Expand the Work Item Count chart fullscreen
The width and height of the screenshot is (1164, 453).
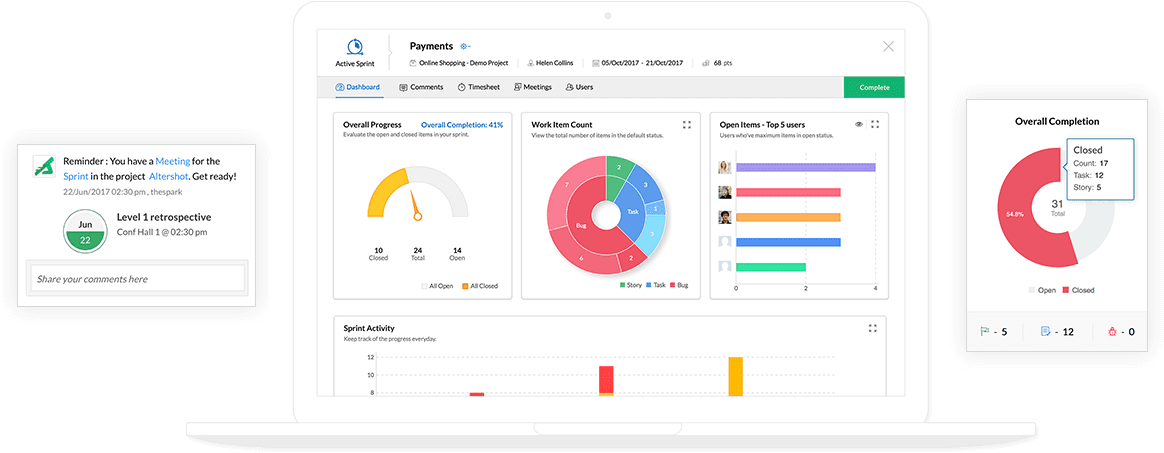click(686, 125)
